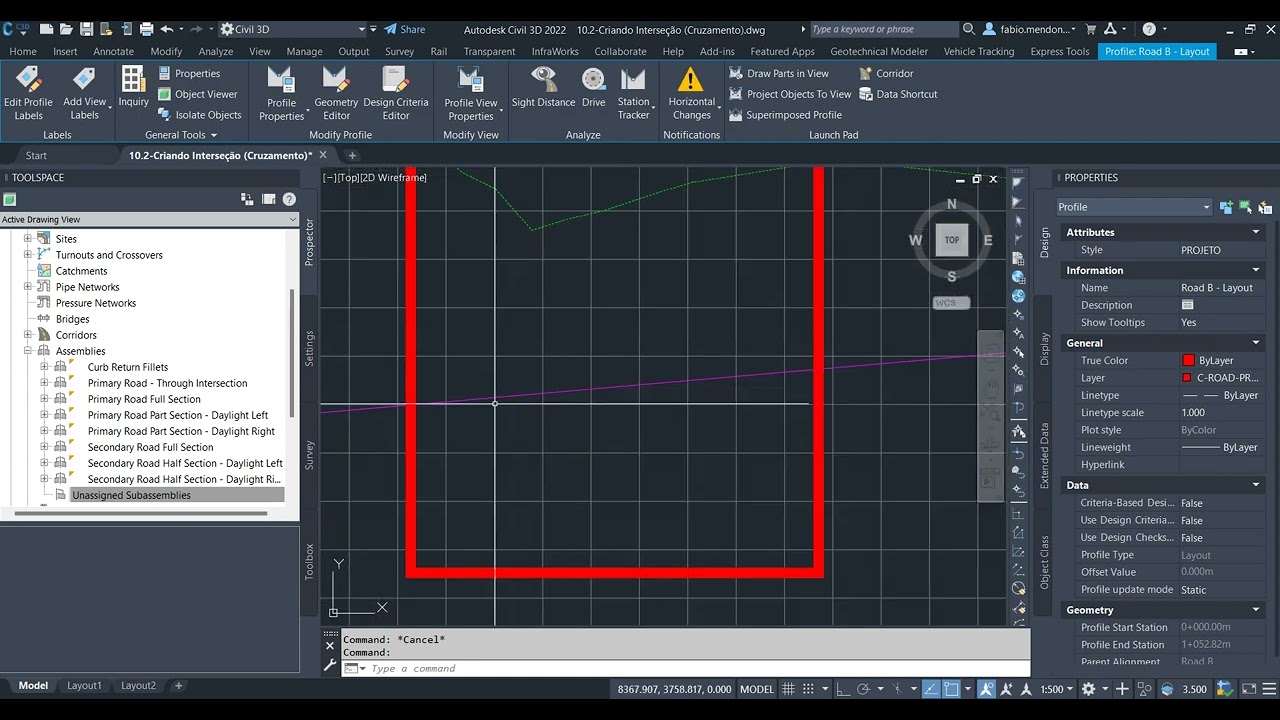1280x720 pixels.
Task: Start the Drive tool
Action: click(594, 87)
